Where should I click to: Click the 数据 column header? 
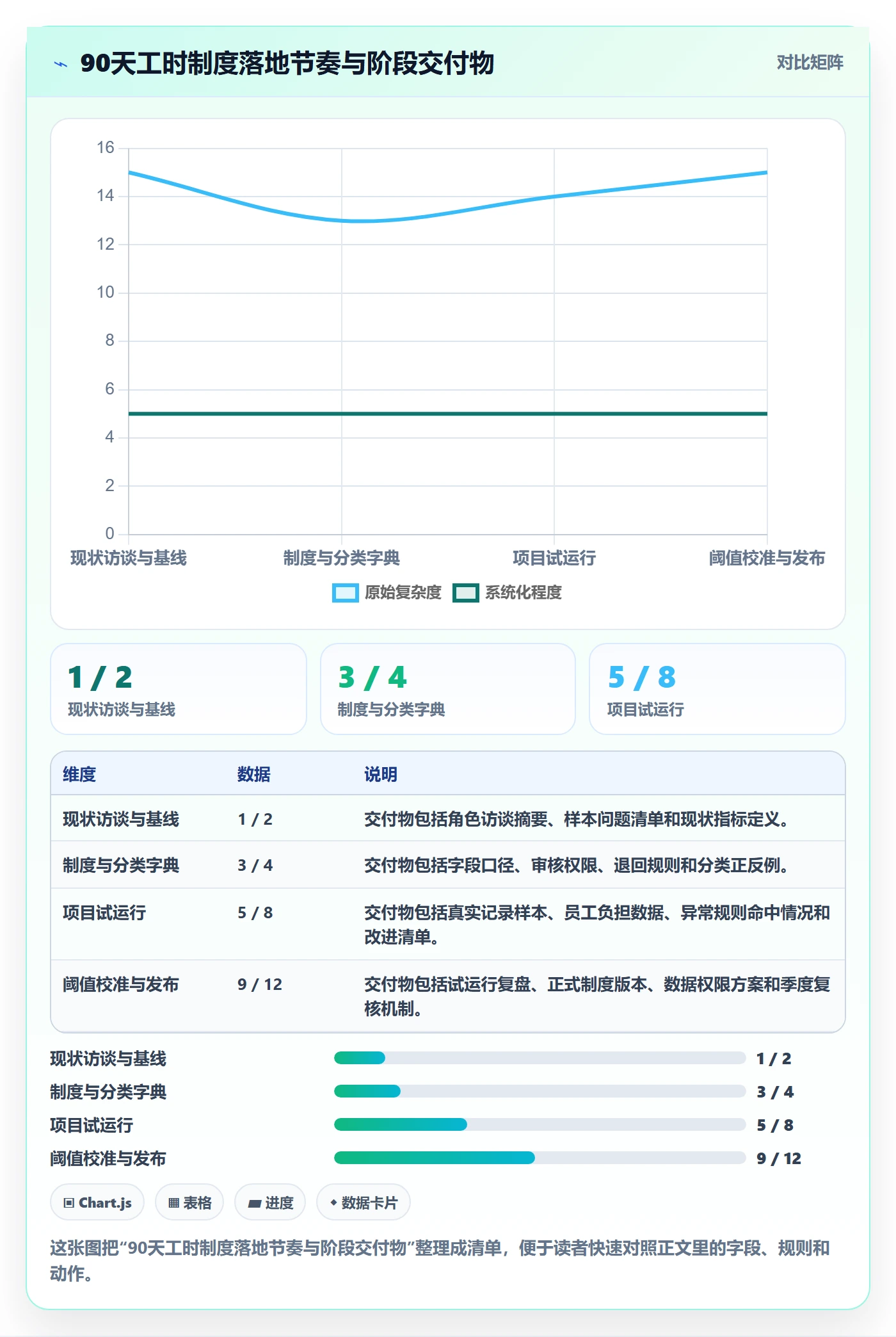point(254,774)
